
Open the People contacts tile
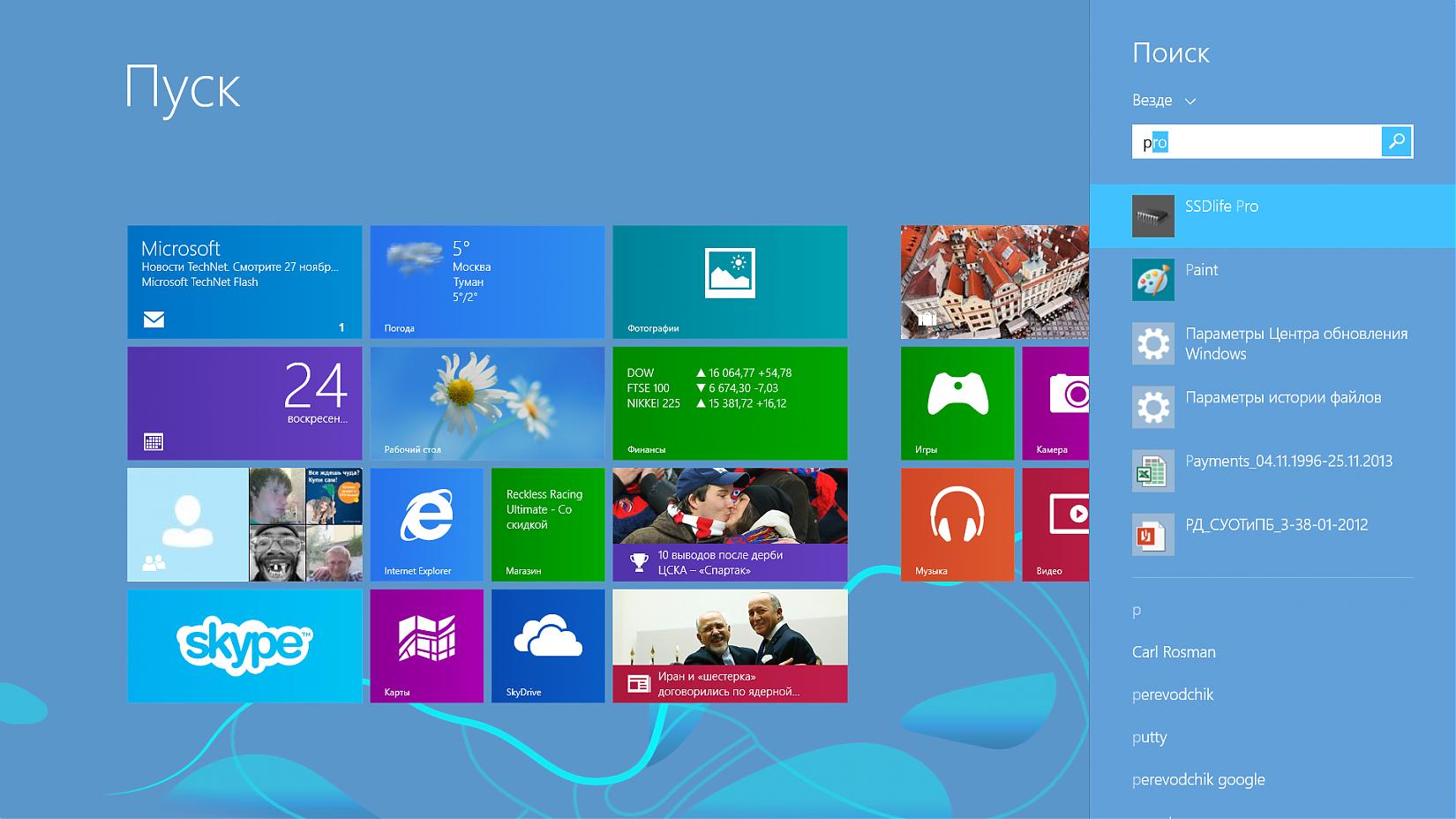[x=244, y=524]
